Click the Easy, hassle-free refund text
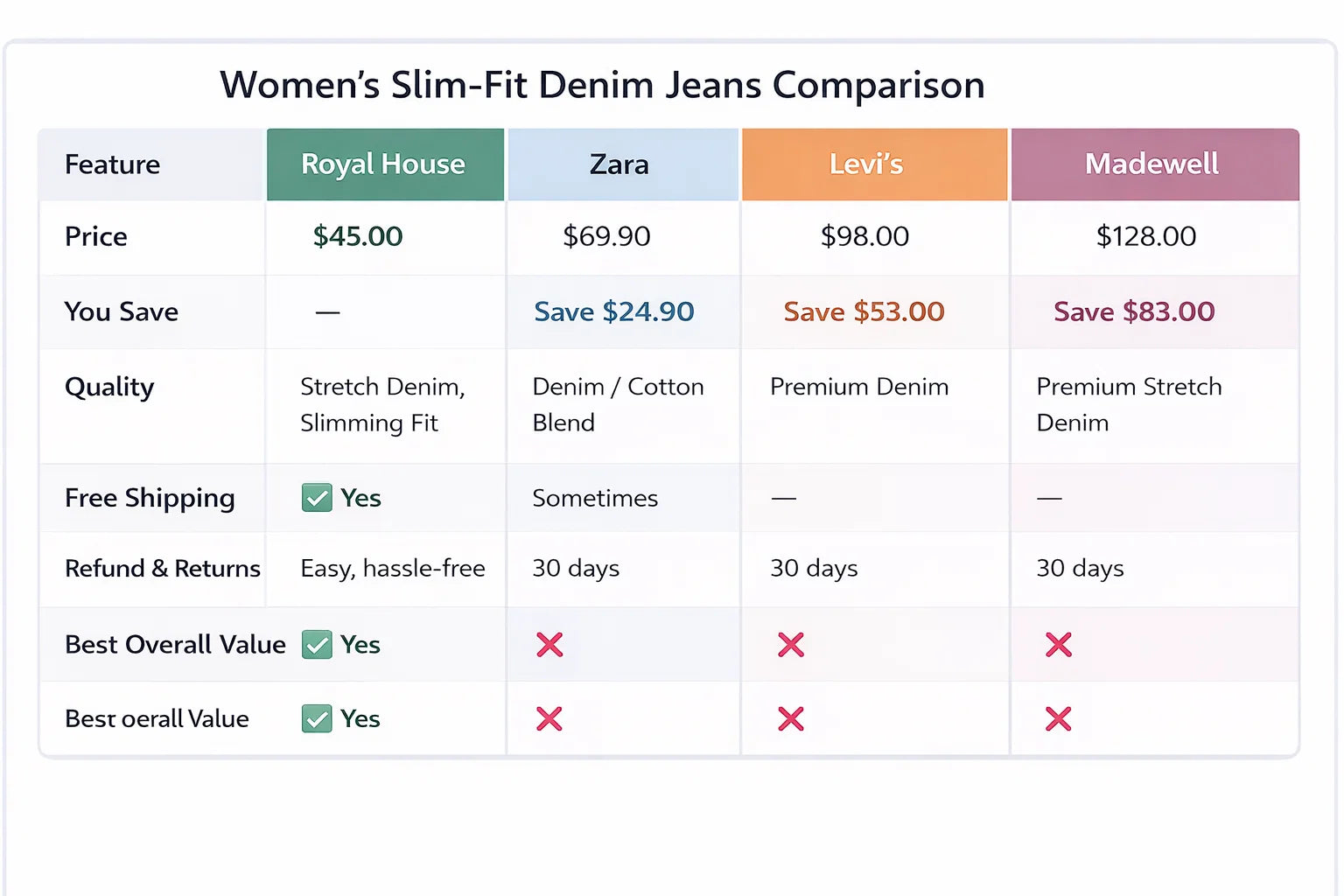This screenshot has width=1344, height=896. pos(393,569)
